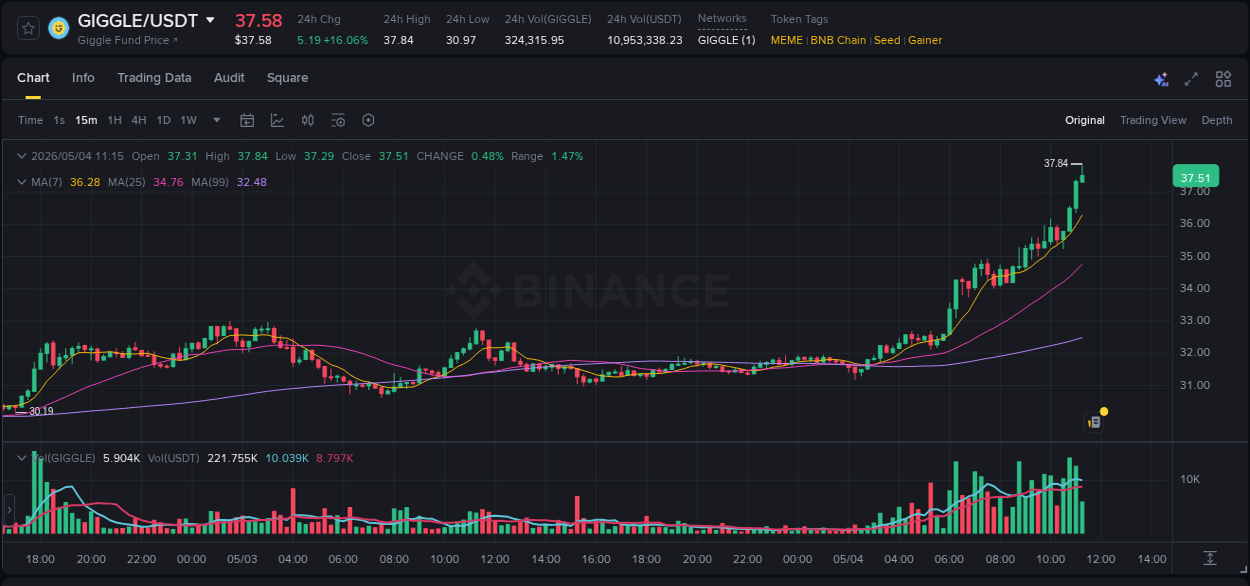Click the Gainer token tag

click(925, 40)
